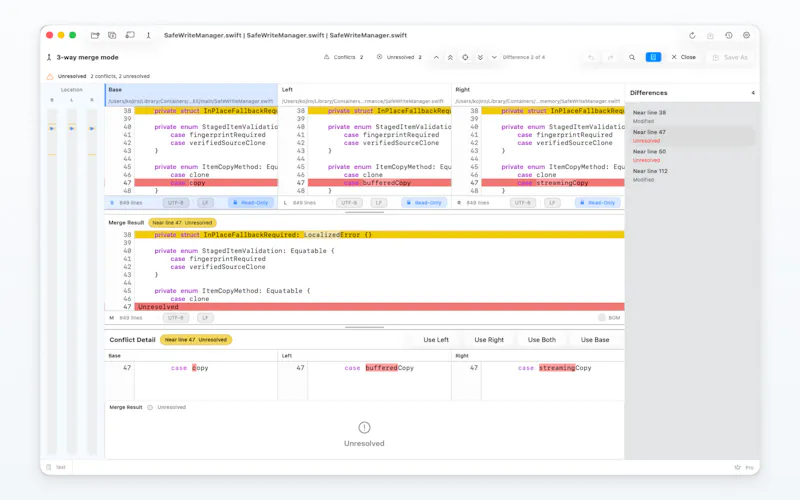The width and height of the screenshot is (800, 500).
Task: Open the history clock icon
Action: coord(729,35)
